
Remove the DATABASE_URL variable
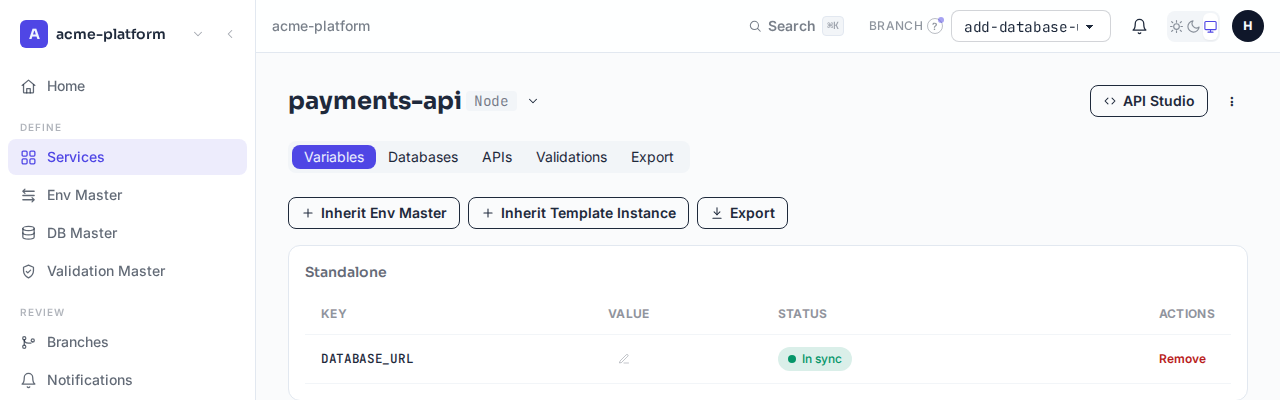(1182, 359)
